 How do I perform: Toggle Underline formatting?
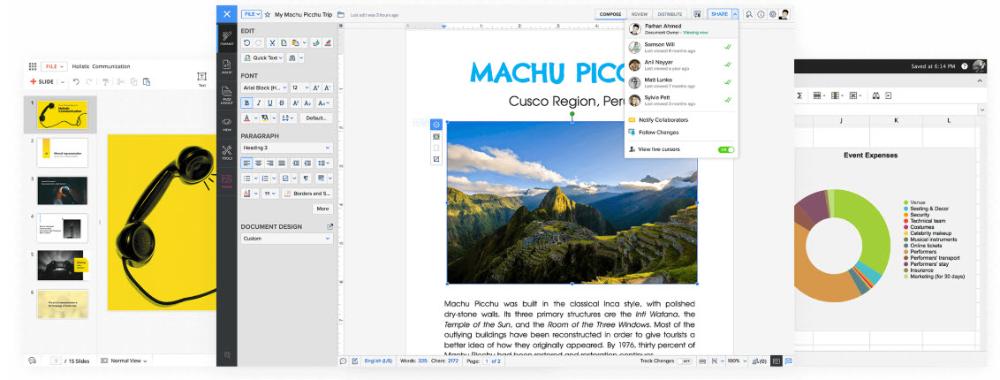click(270, 103)
